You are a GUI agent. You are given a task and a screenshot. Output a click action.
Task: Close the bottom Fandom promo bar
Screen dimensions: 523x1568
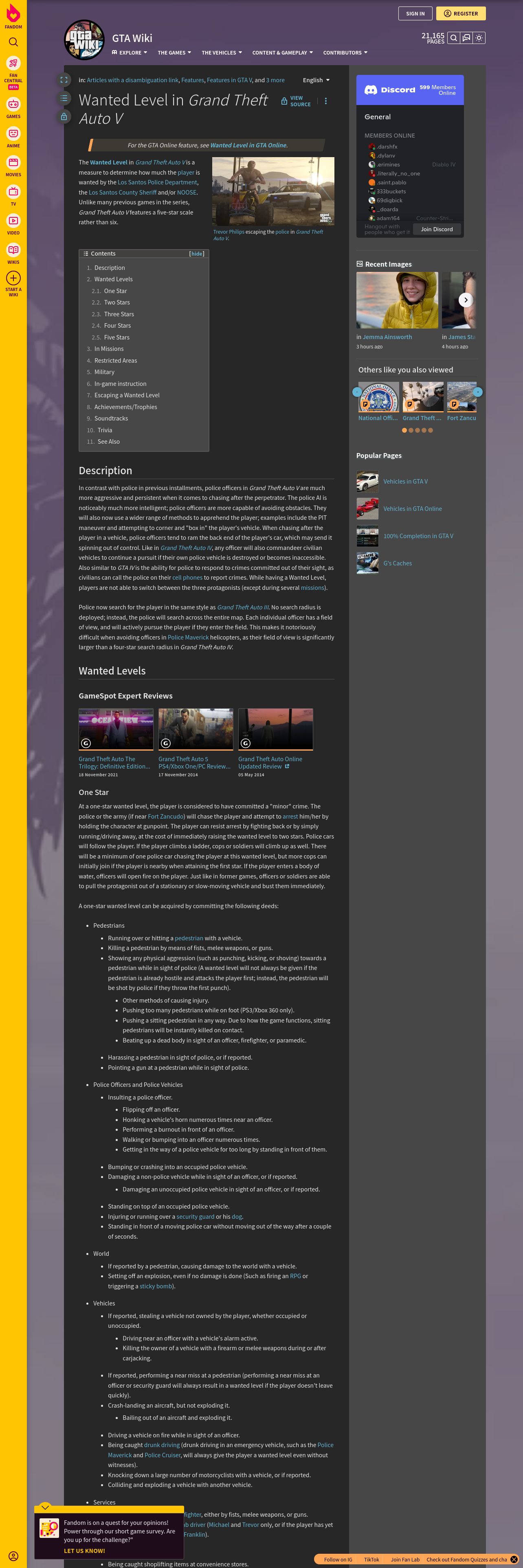514,1559
